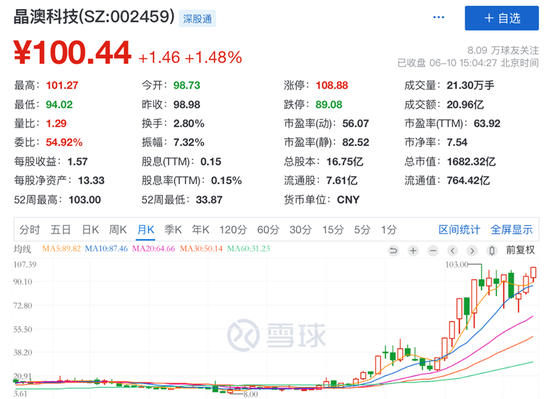Image resolution: width=550 pixels, height=399 pixels.
Task: Switch to the 分时 chart tab
Action: tap(29, 230)
